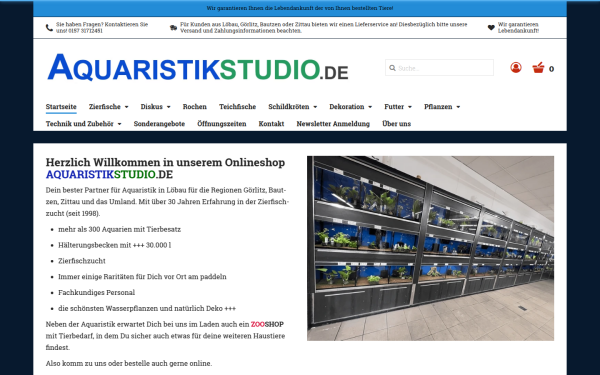This screenshot has width=600, height=375.
Task: Click the AquaristikStudio.de logo
Action: pos(198,67)
